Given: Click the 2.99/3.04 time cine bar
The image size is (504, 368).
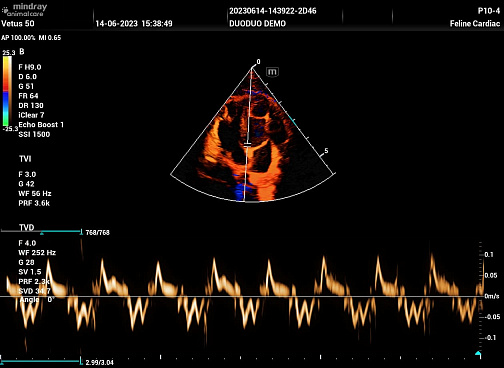Looking at the screenshot, I should (41, 361).
